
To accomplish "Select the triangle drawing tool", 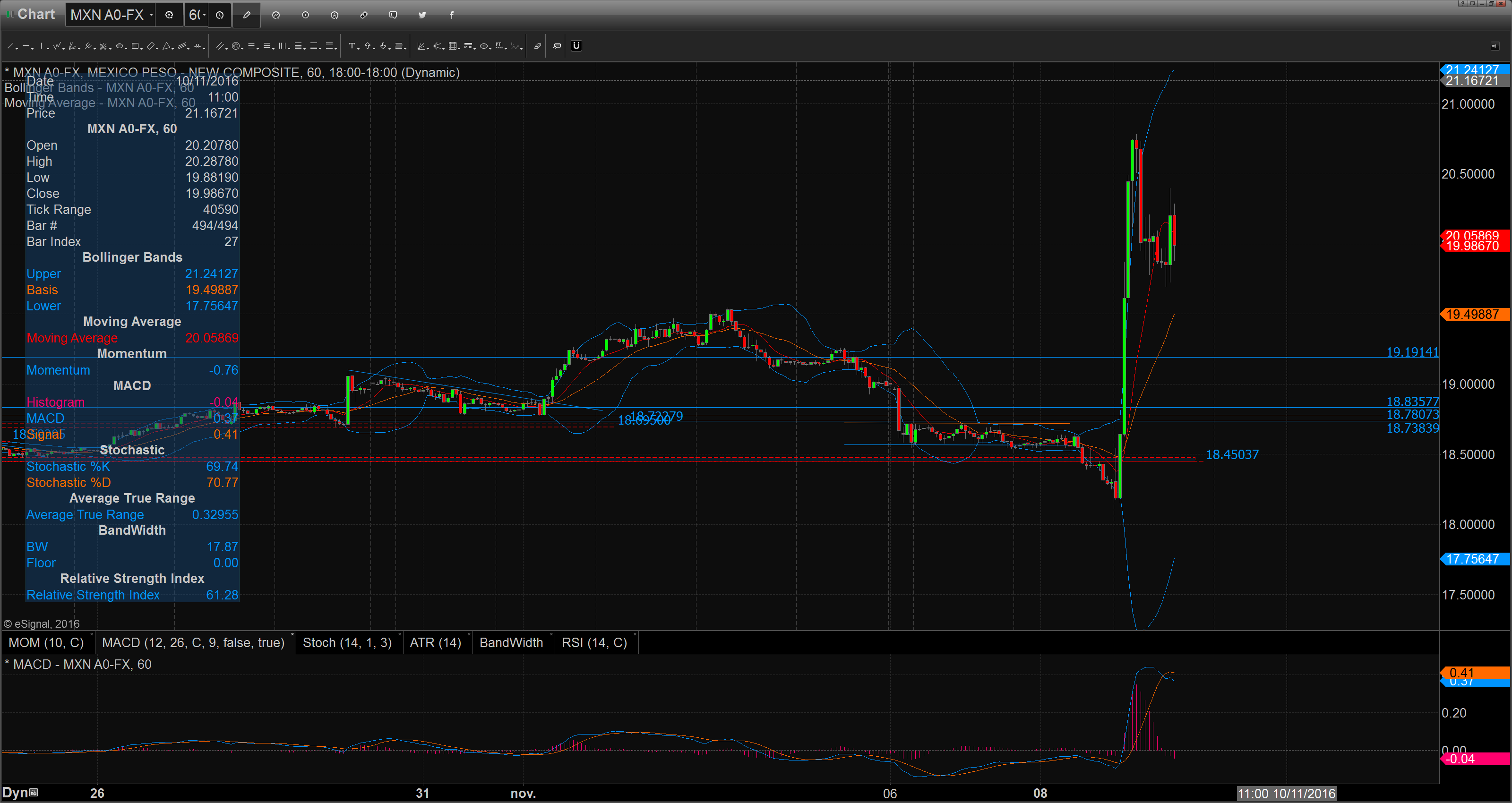I will [166, 46].
